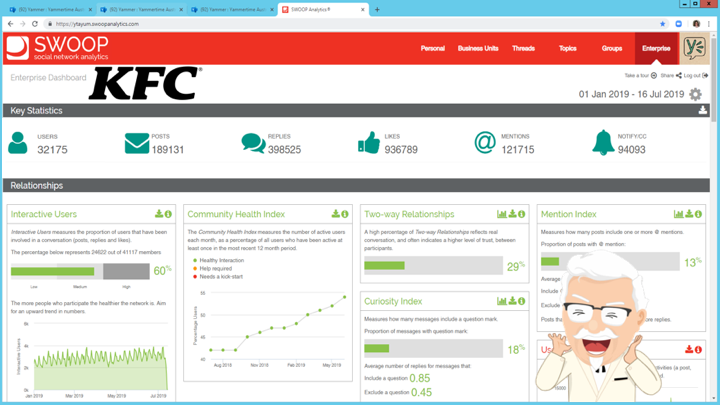
Task: Click the KFC logo
Action: (145, 83)
